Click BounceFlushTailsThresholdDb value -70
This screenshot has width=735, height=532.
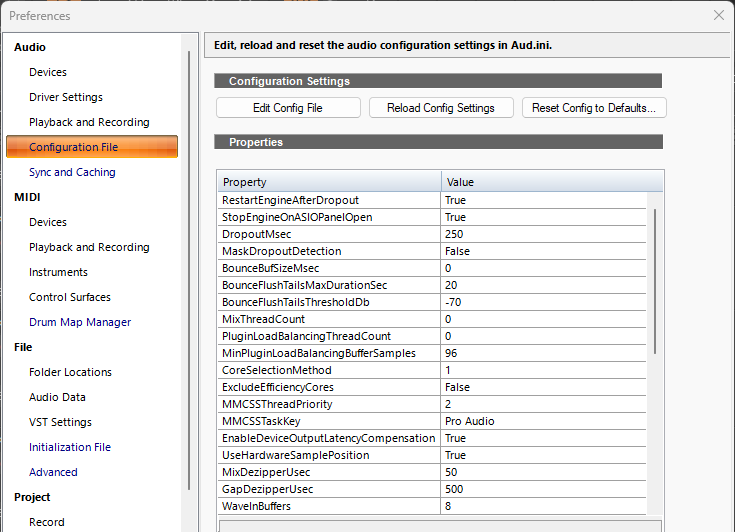point(544,302)
